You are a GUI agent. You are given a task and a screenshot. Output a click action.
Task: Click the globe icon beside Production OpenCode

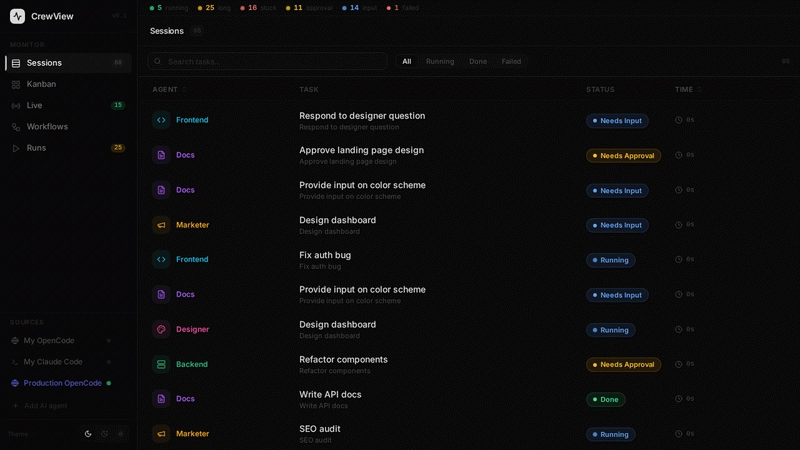tap(15, 383)
